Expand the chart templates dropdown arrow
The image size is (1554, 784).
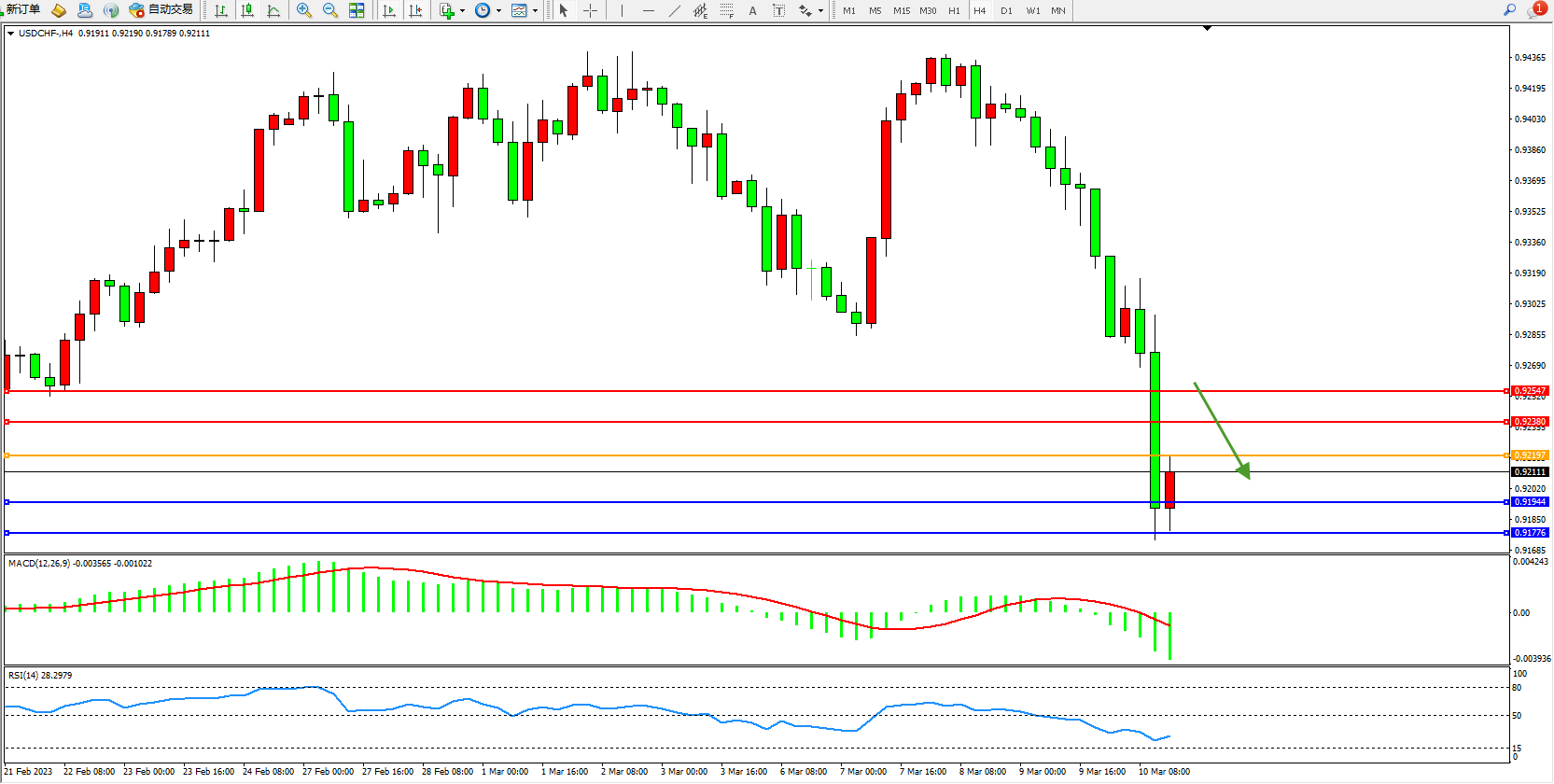[x=536, y=11]
